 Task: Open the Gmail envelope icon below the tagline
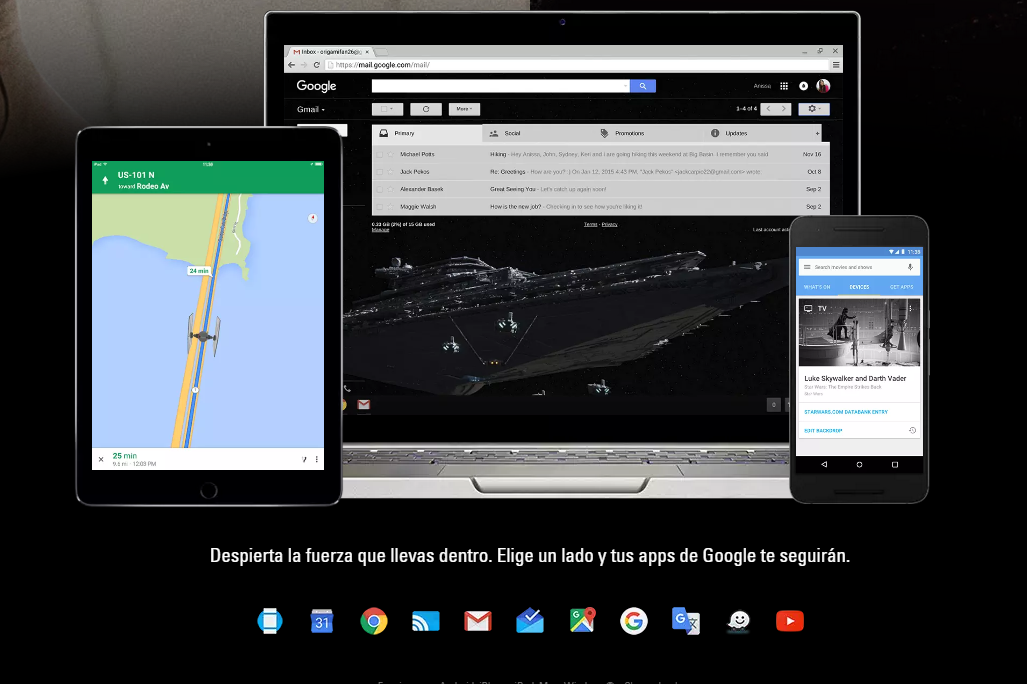pyautogui.click(x=477, y=620)
